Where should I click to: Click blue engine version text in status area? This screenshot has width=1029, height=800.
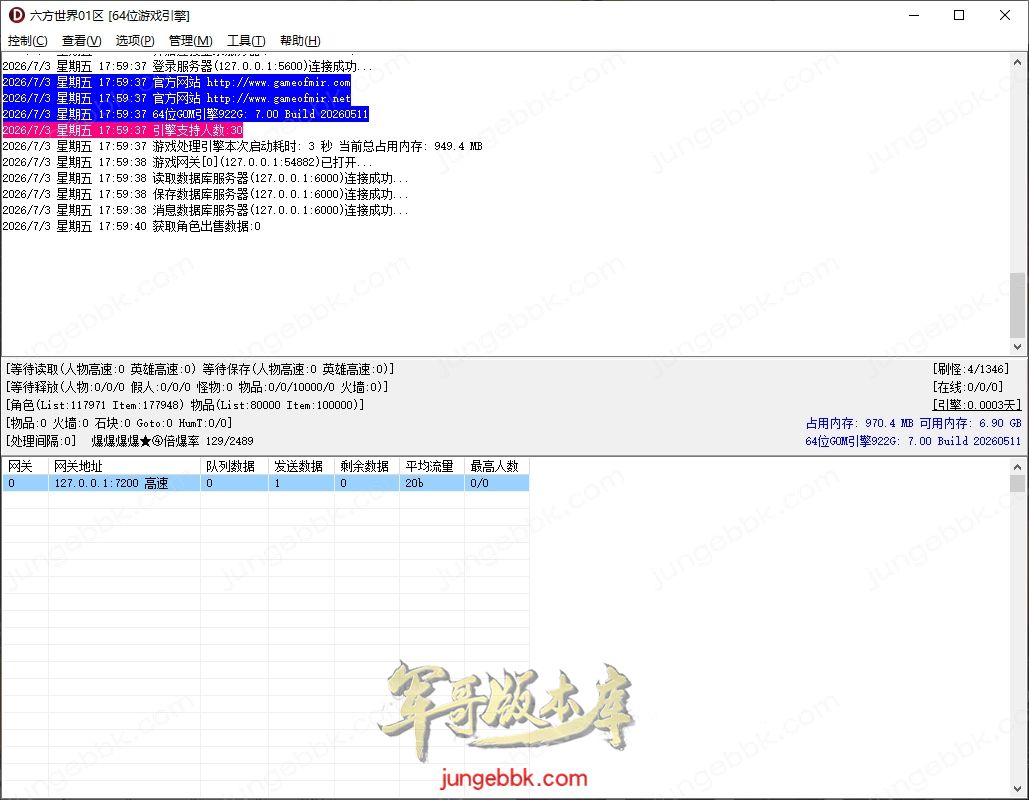click(914, 441)
